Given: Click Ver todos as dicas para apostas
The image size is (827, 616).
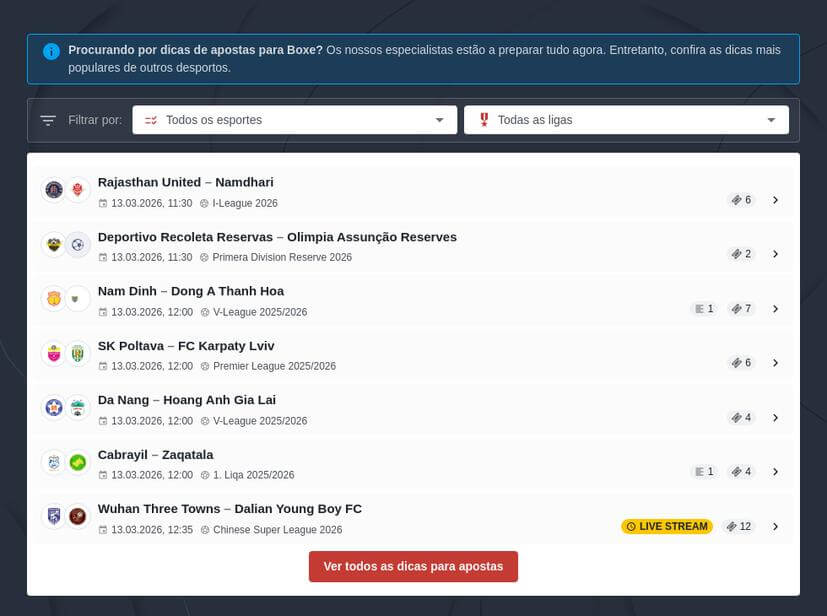Looking at the screenshot, I should [413, 566].
